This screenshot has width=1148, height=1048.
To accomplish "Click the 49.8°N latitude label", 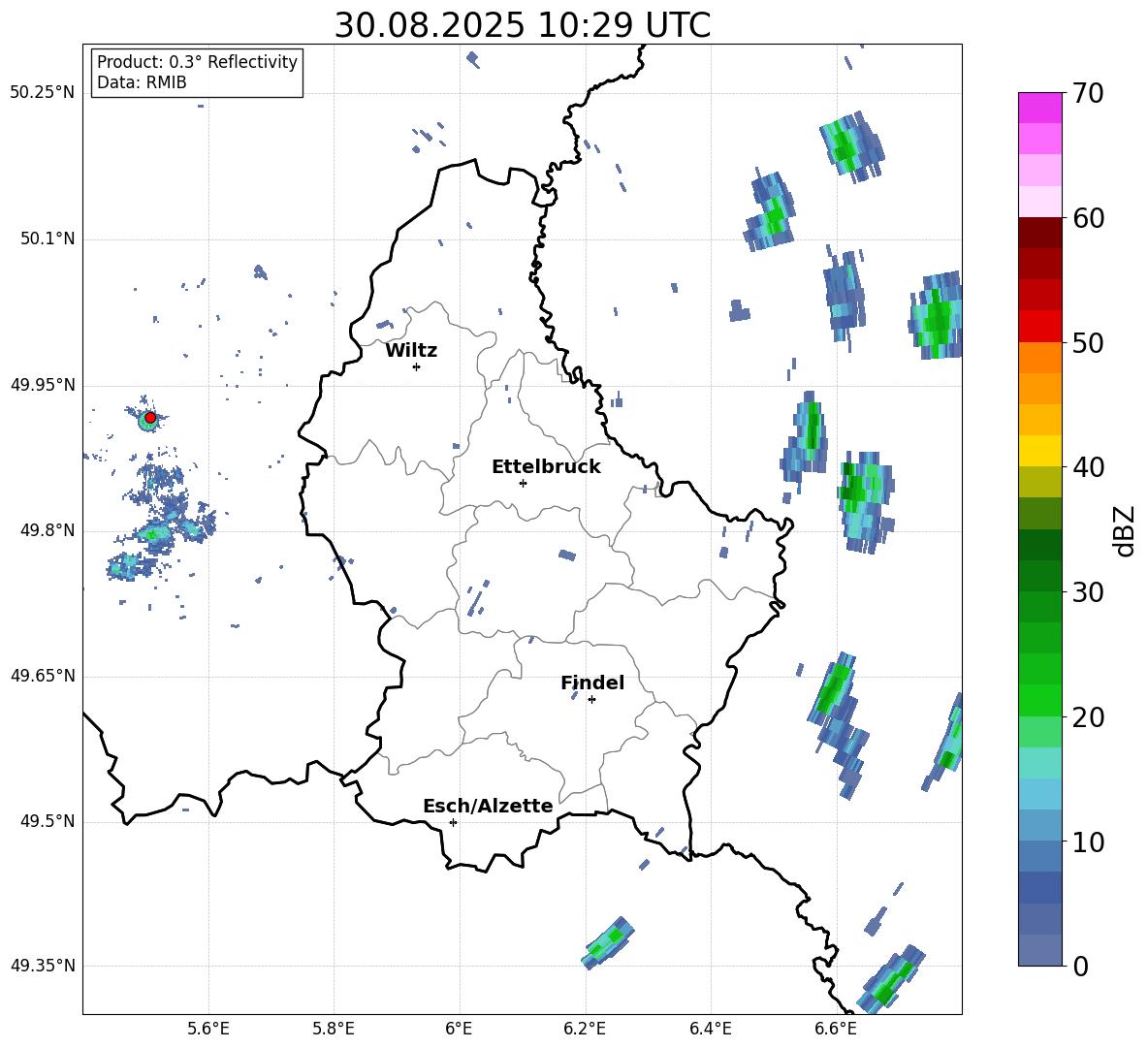I will tap(48, 530).
